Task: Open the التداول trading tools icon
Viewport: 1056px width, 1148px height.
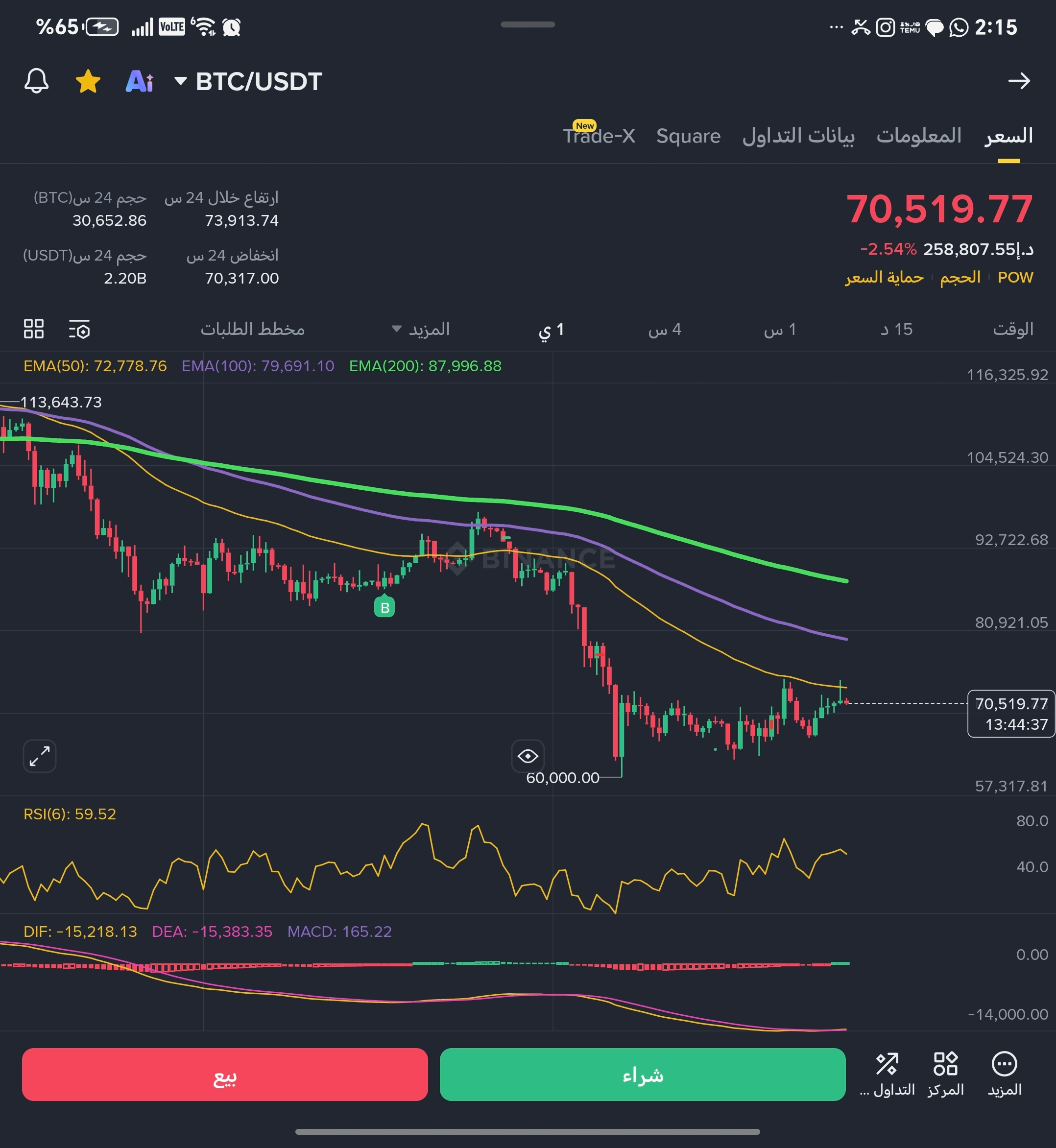Action: 888,1074
